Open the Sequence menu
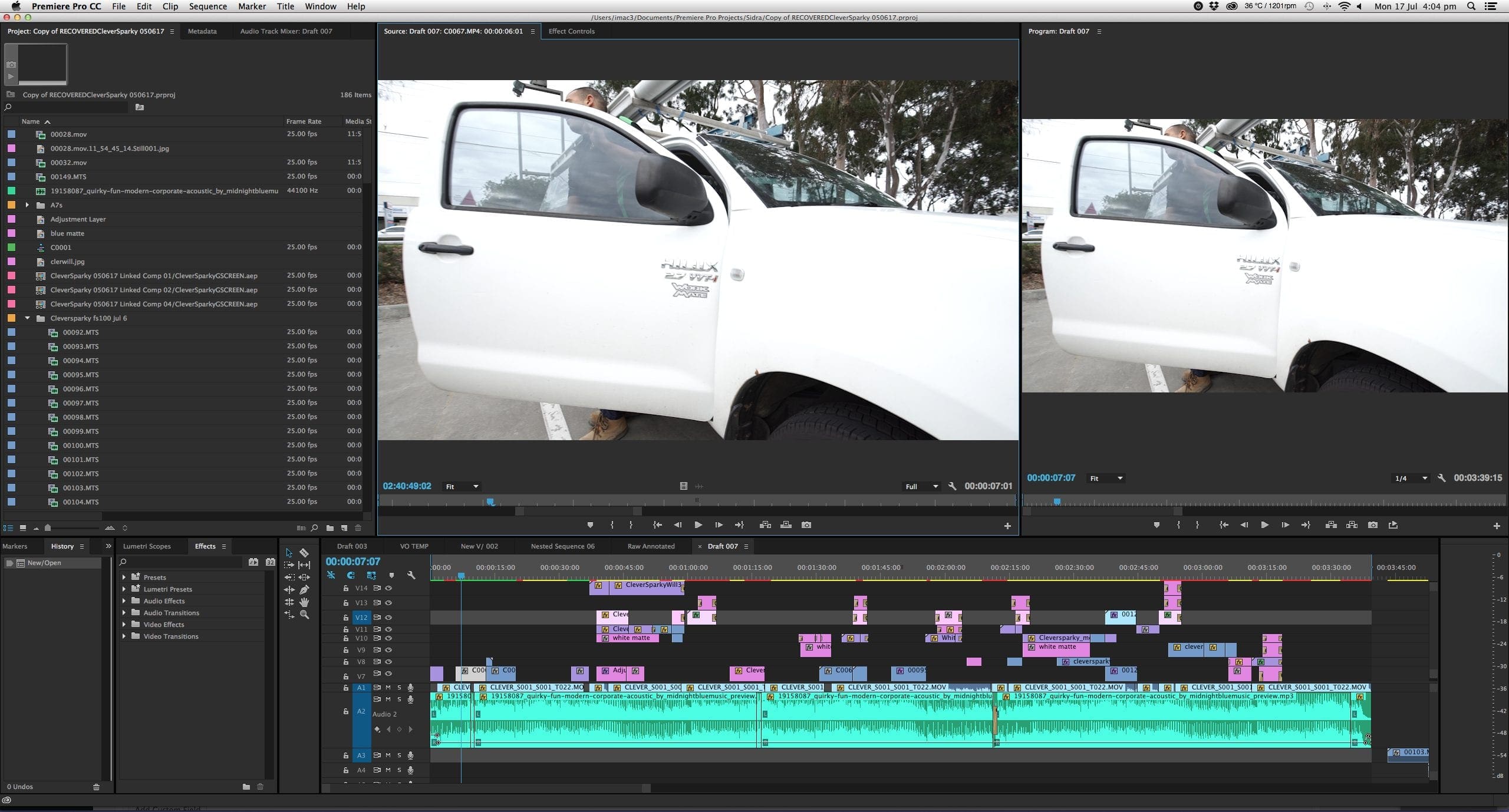Viewport: 1509px width, 812px height. [x=207, y=6]
